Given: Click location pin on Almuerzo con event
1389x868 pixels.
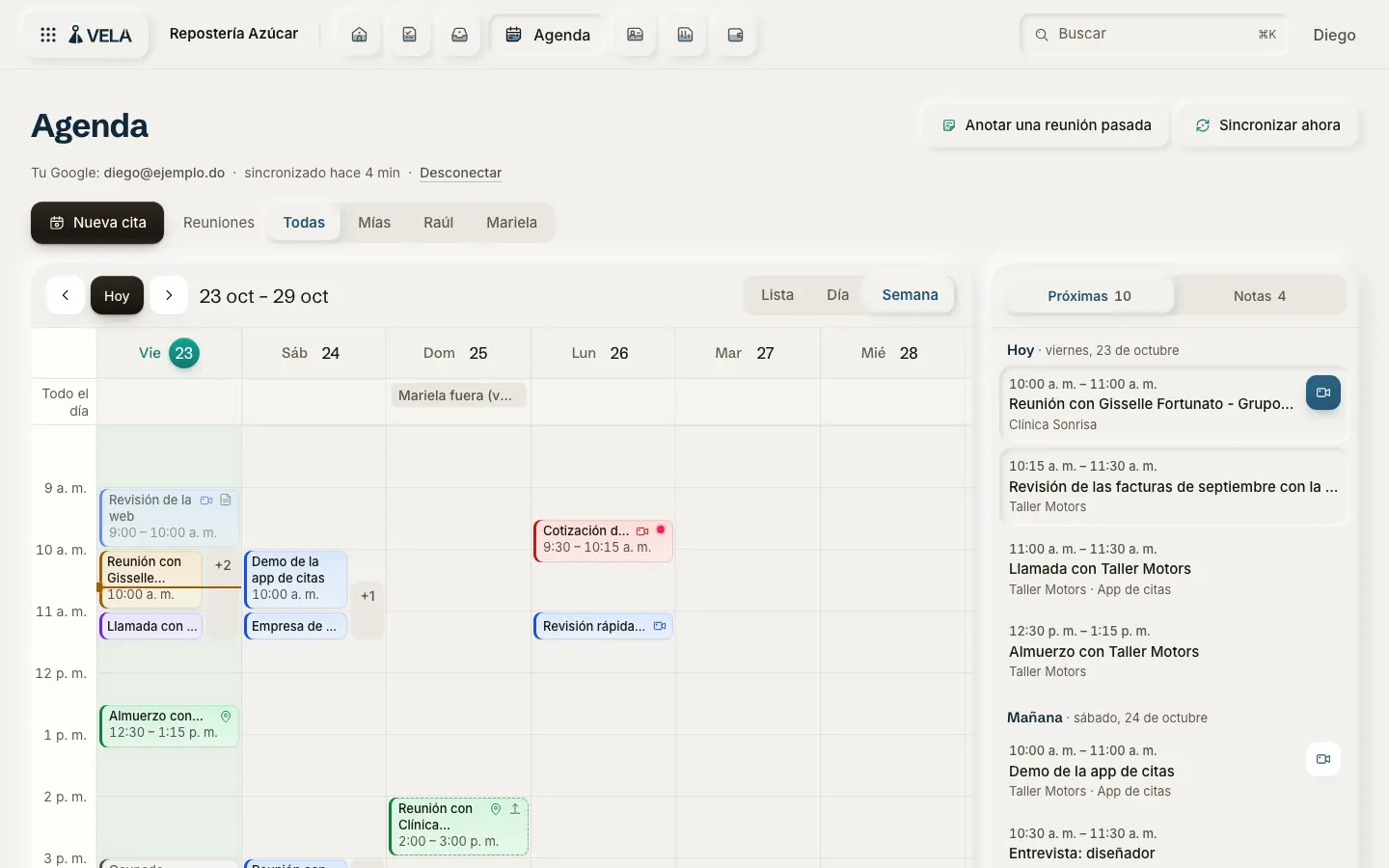Looking at the screenshot, I should (x=226, y=717).
